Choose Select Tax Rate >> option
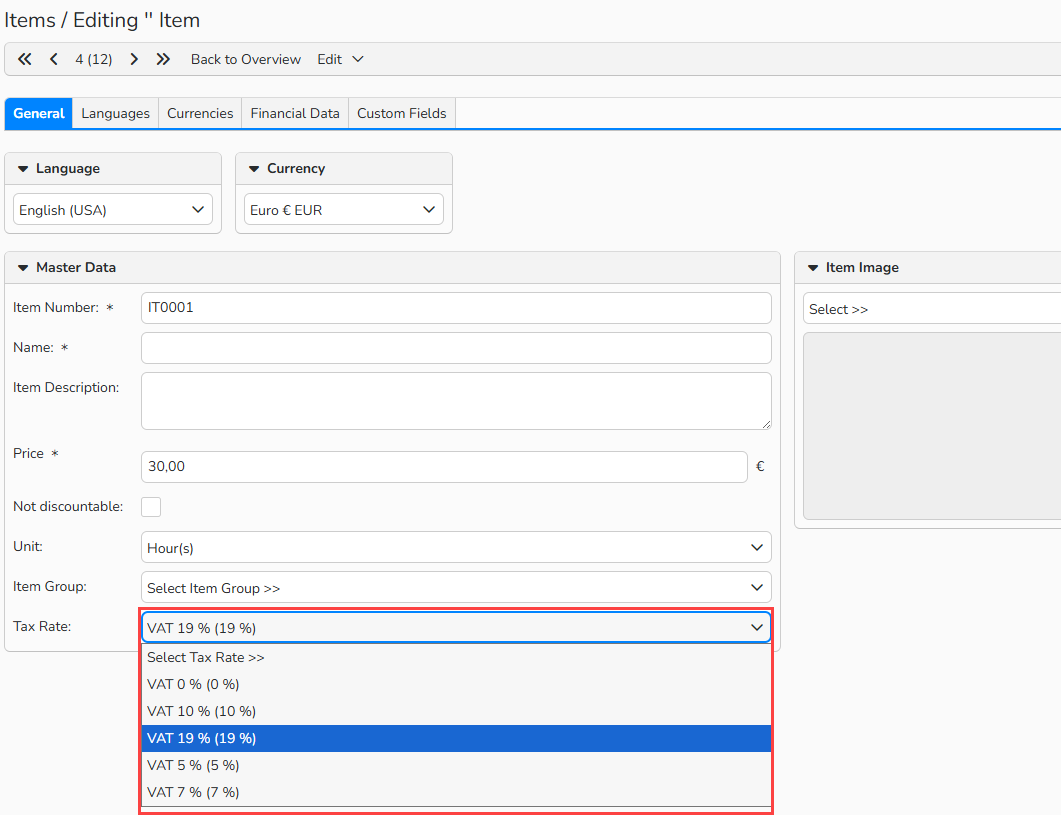 [x=456, y=657]
